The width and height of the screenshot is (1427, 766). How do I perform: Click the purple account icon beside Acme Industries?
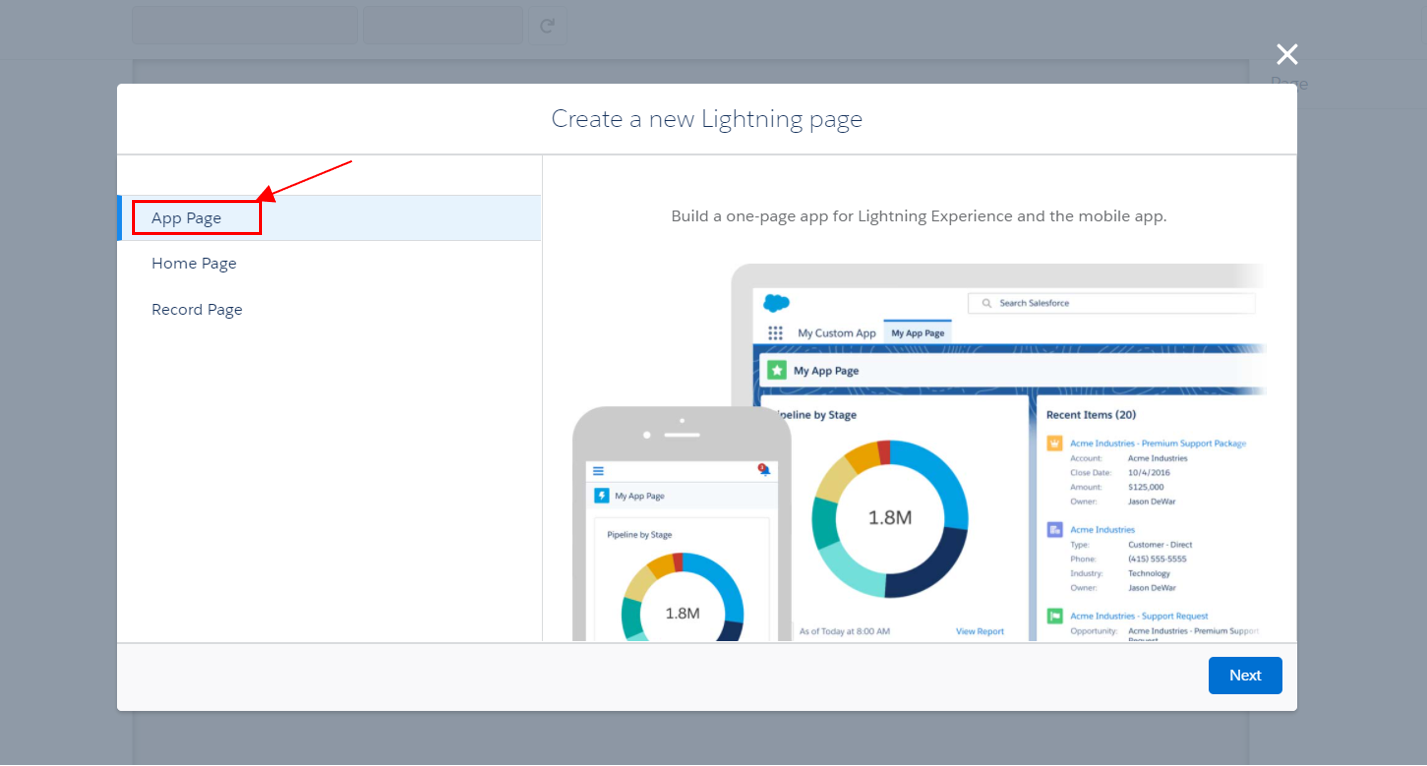coord(1054,530)
